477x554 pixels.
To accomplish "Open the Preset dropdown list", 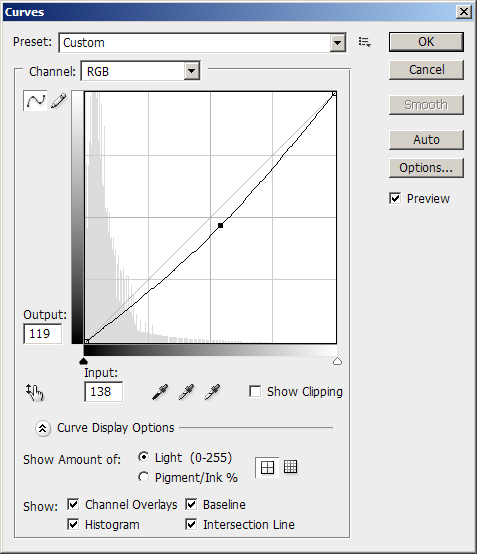I will coord(338,43).
